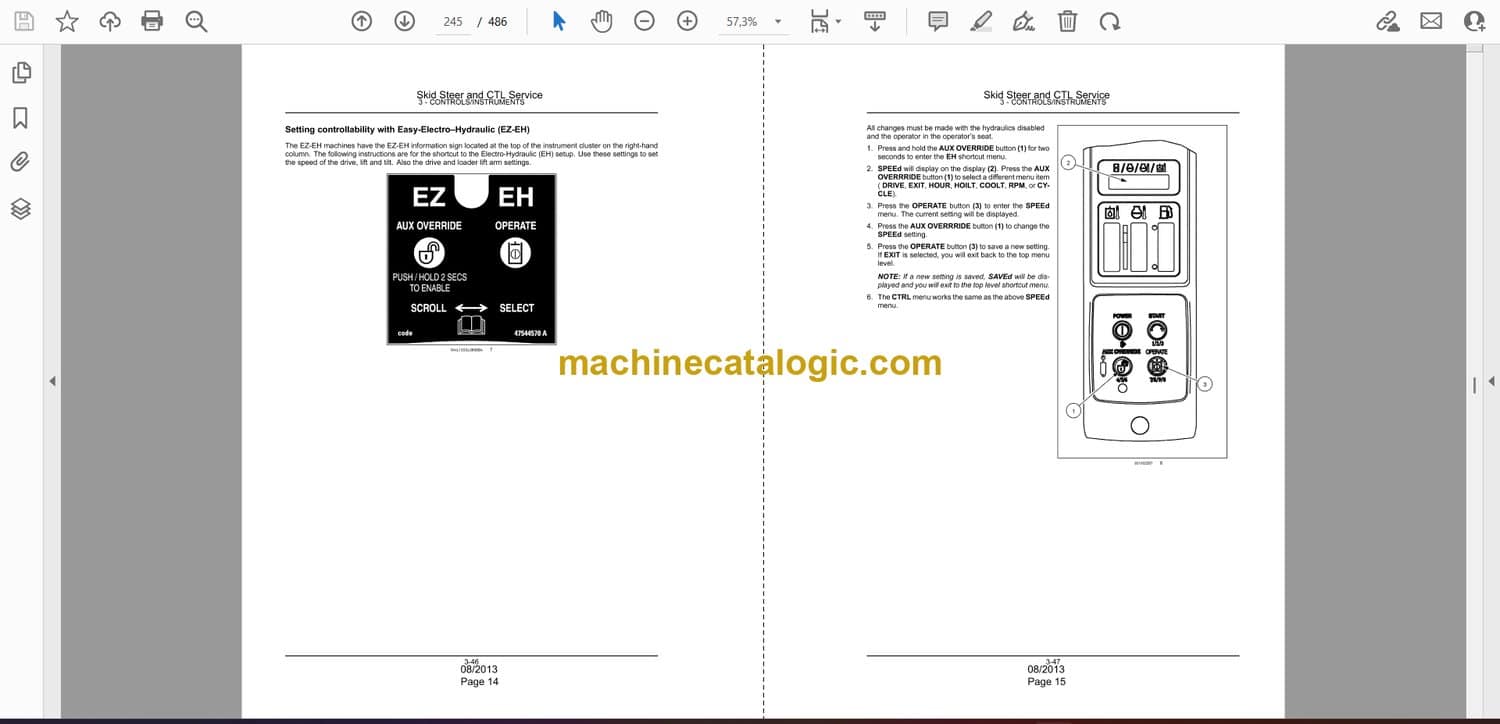Print the document with the printer icon
Screen dimensions: 1500x724
click(x=152, y=21)
